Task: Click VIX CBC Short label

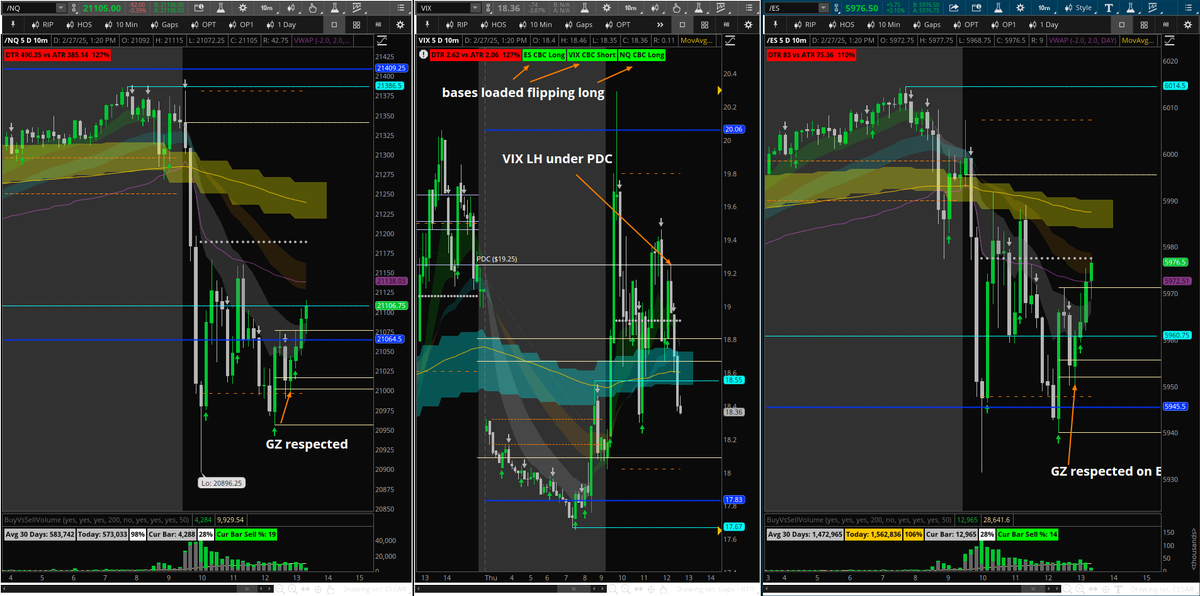Action: click(591, 55)
